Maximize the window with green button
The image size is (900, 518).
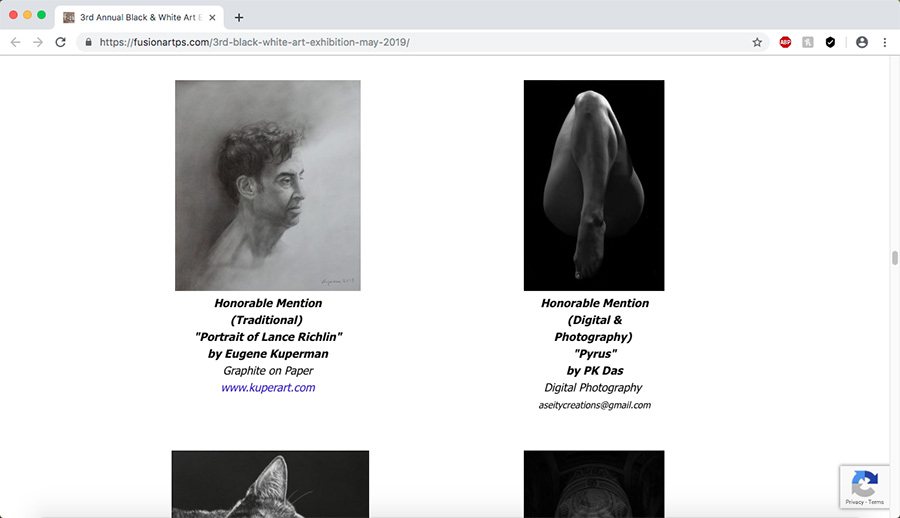[x=41, y=15]
